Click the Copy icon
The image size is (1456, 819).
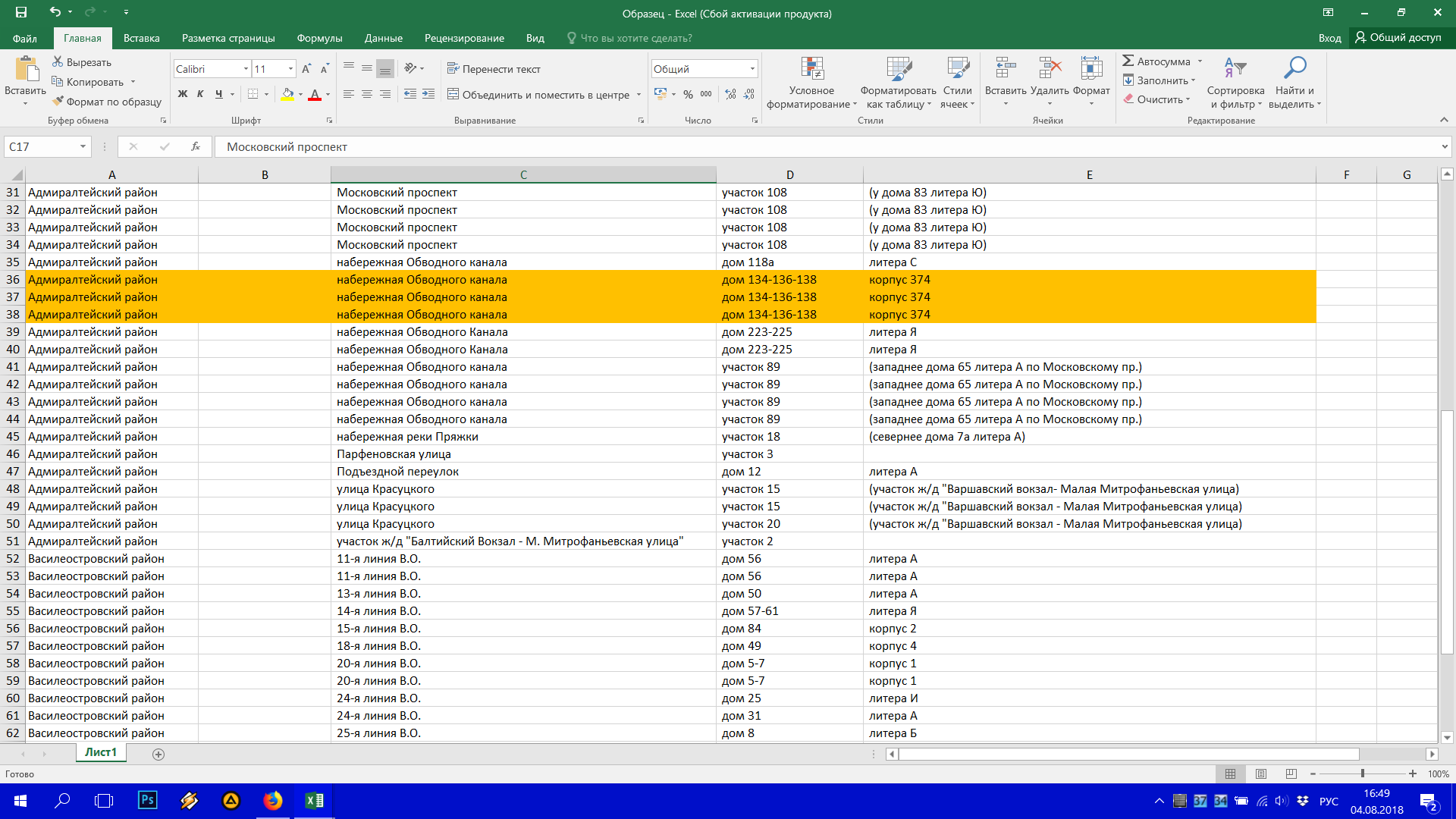pyautogui.click(x=58, y=81)
